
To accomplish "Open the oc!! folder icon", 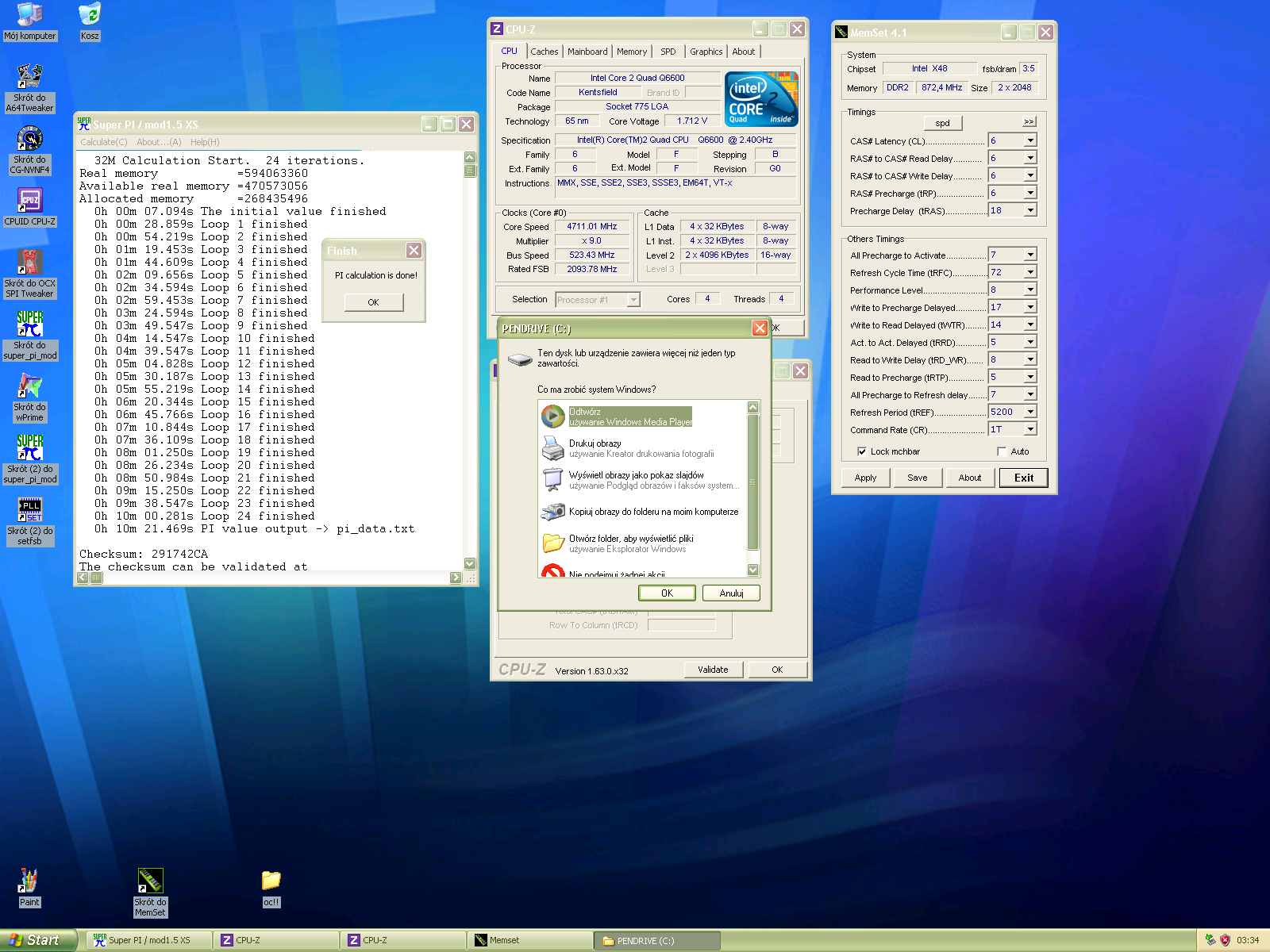I will [x=271, y=887].
